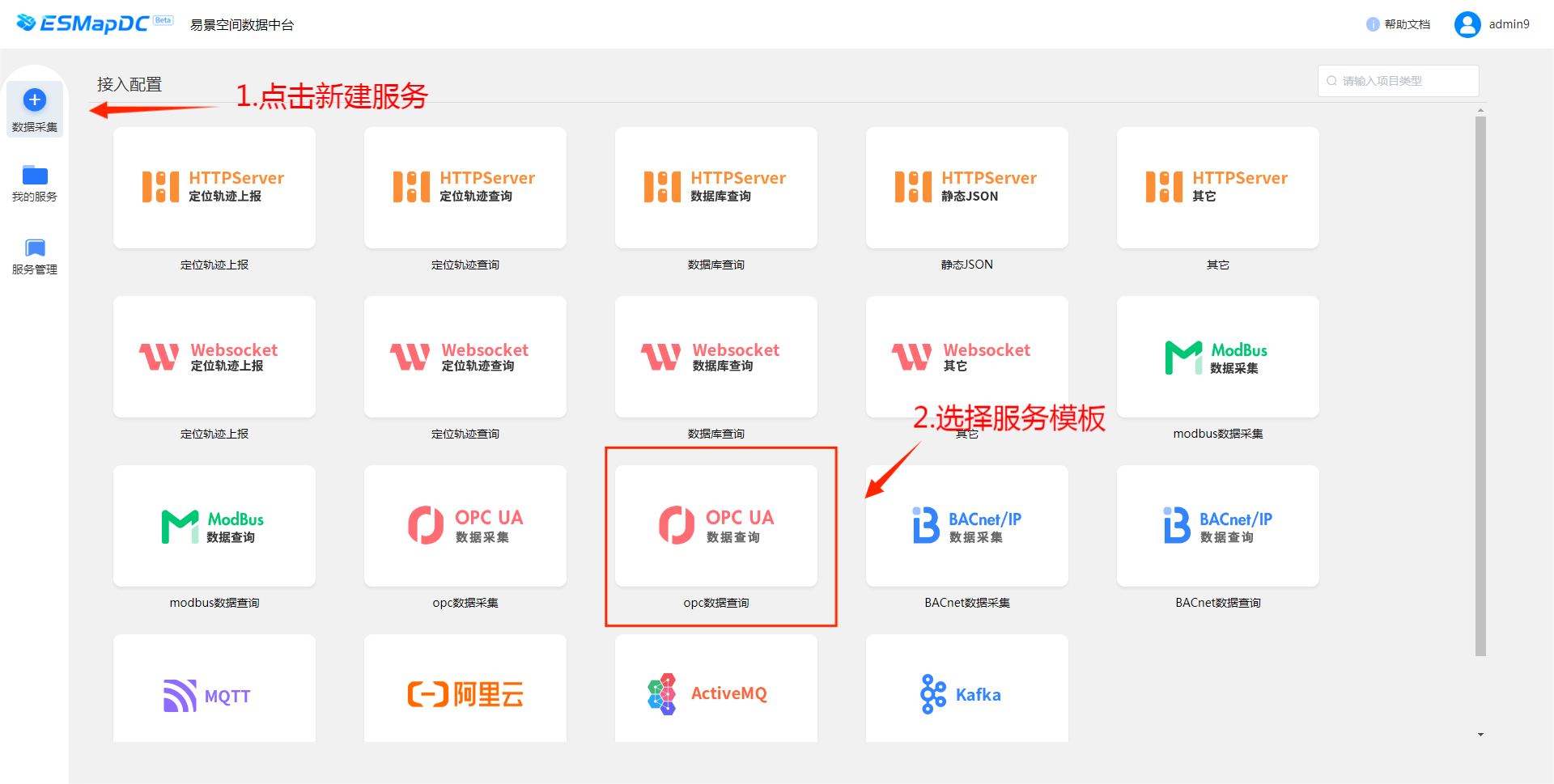Open BACnet/IP 数据查询 template card

(x=1218, y=526)
